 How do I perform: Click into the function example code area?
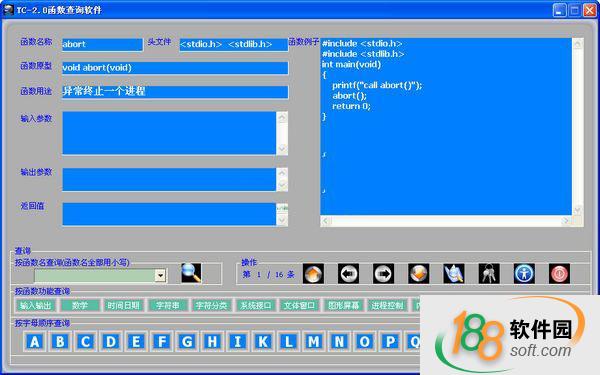(446, 126)
